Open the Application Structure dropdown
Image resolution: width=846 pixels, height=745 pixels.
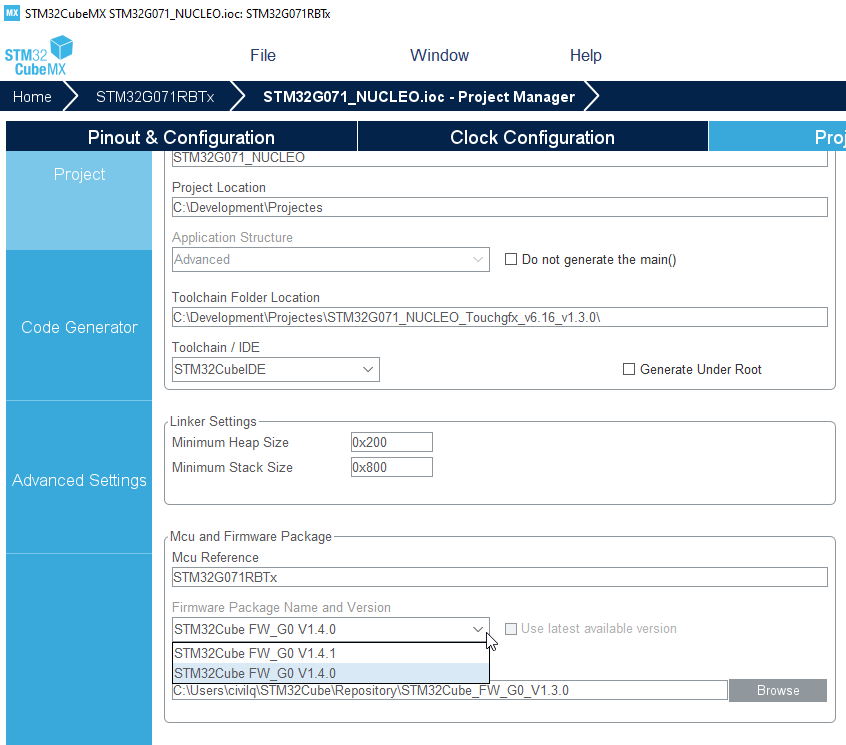pyautogui.click(x=330, y=259)
